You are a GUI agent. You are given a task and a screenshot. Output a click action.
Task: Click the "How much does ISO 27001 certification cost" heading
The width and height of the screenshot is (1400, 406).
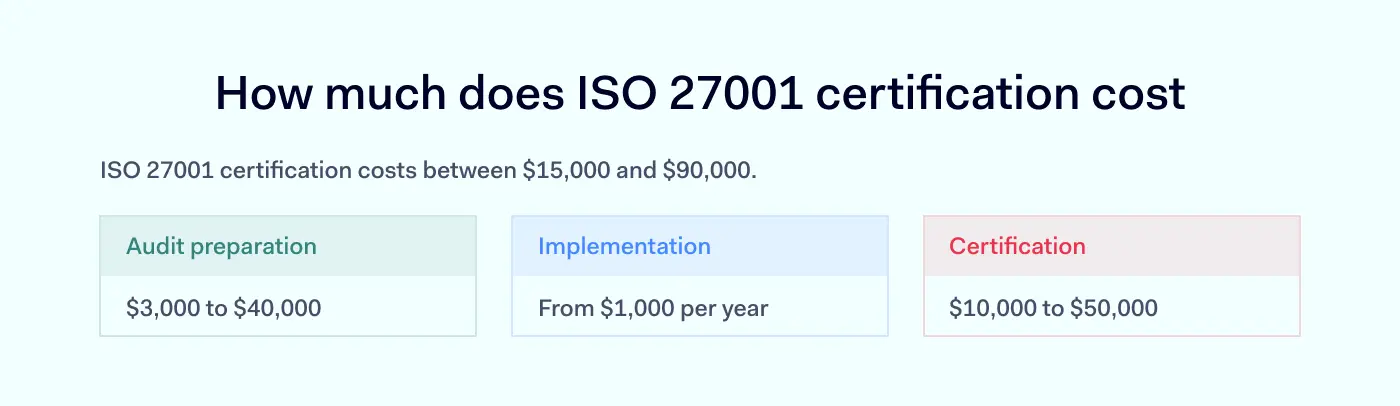[700, 95]
